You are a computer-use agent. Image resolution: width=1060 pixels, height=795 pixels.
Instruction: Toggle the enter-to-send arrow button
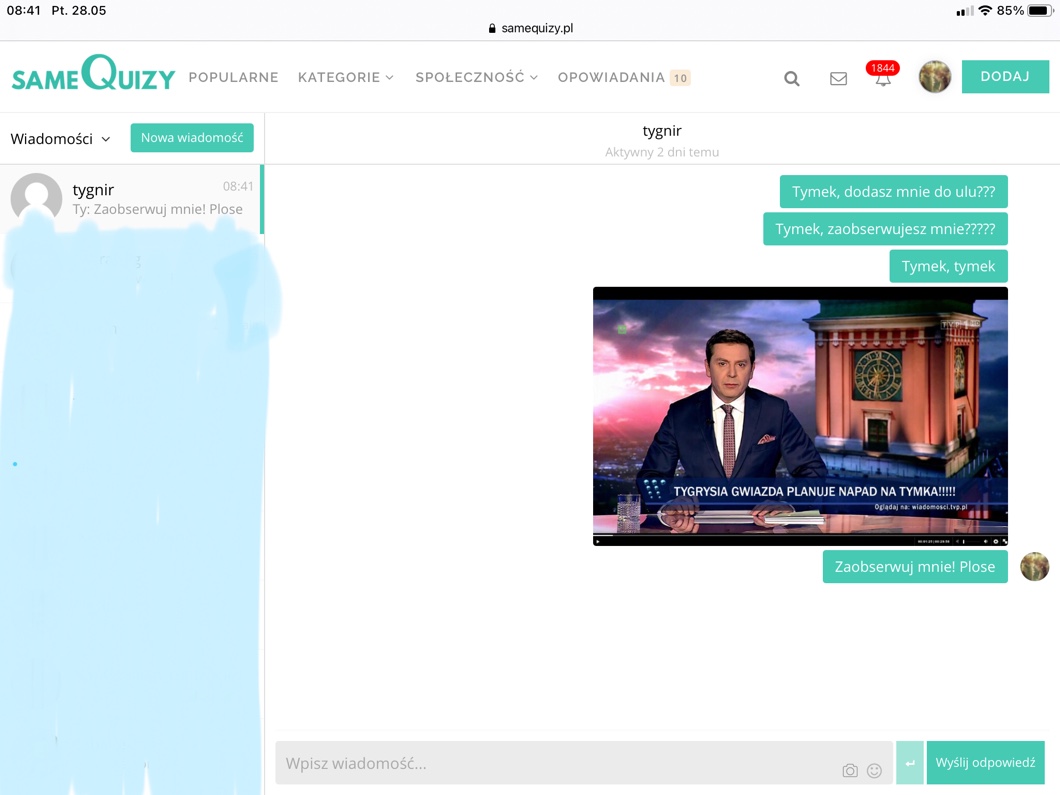909,763
